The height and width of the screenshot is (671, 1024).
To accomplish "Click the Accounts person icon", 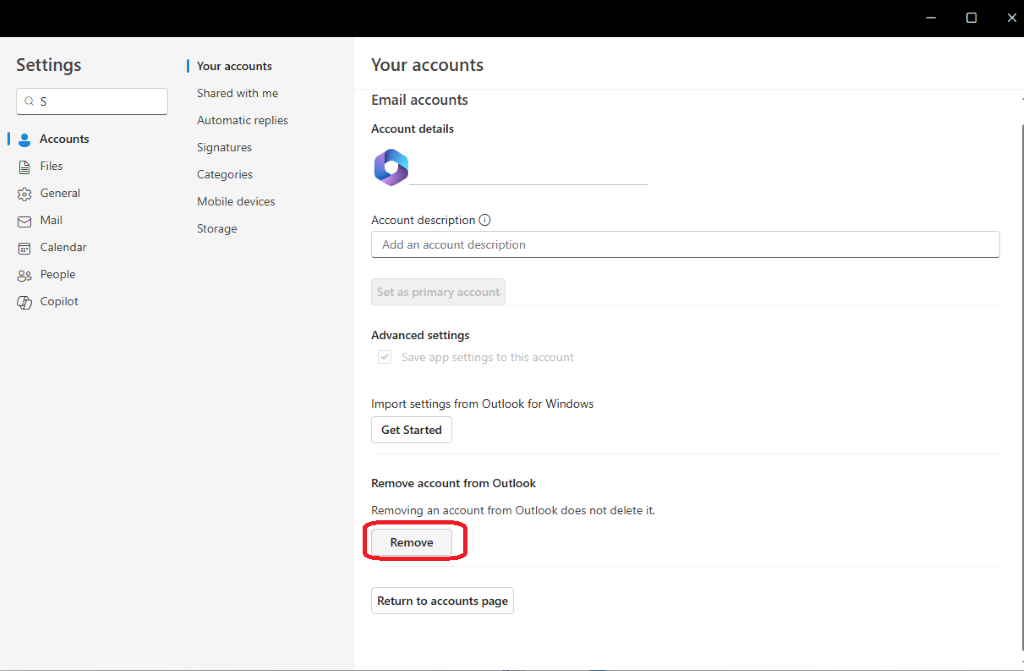I will (x=24, y=140).
